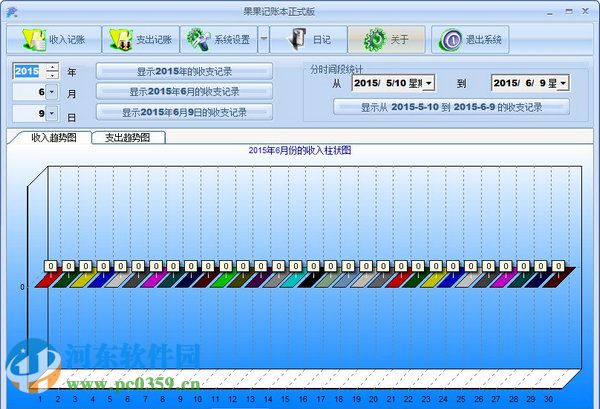Expand the arrow next to 系统设置
The height and width of the screenshot is (409, 600).
pyautogui.click(x=264, y=39)
